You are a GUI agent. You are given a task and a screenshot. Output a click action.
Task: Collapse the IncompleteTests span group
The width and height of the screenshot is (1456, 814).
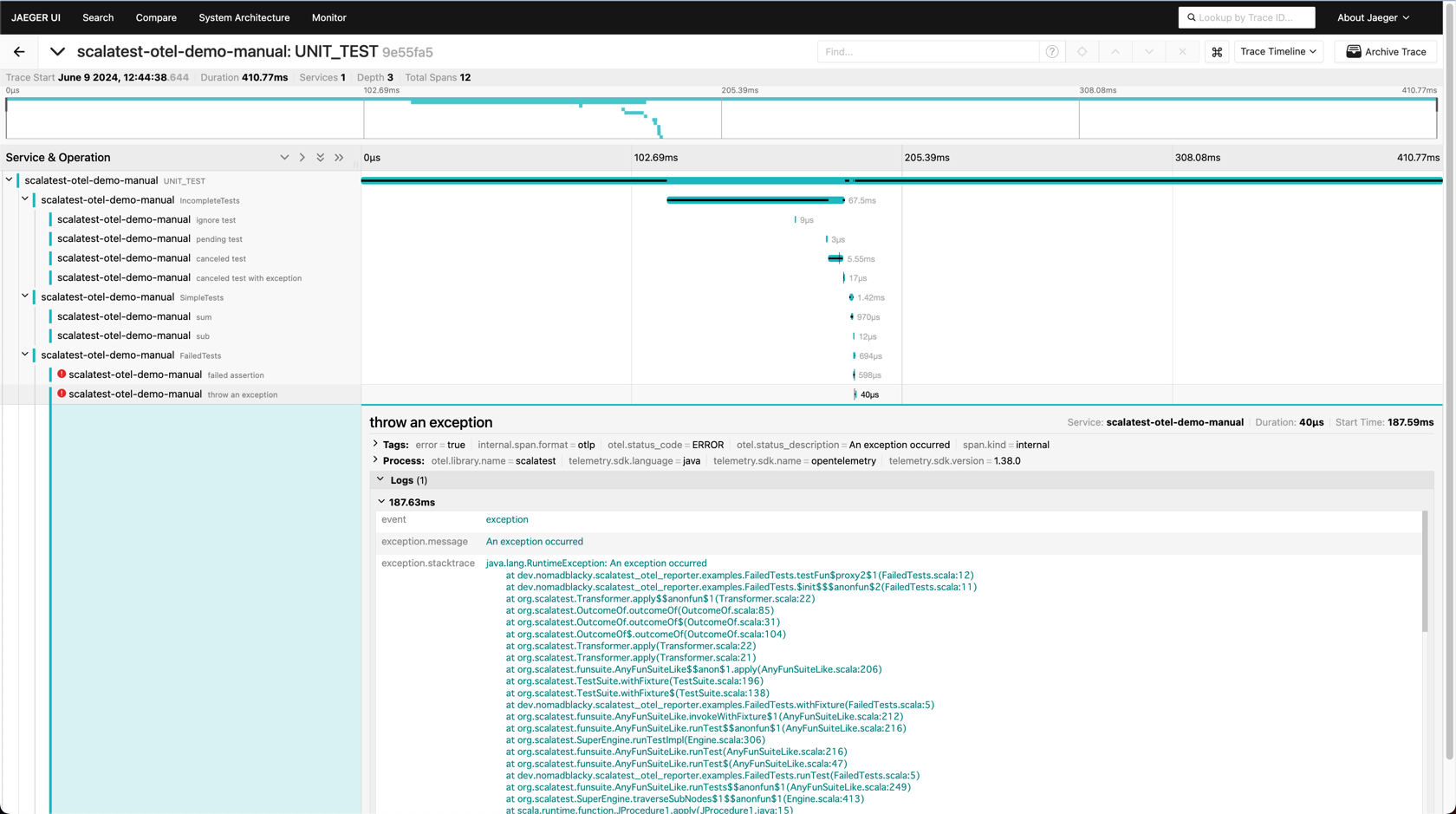(x=25, y=199)
